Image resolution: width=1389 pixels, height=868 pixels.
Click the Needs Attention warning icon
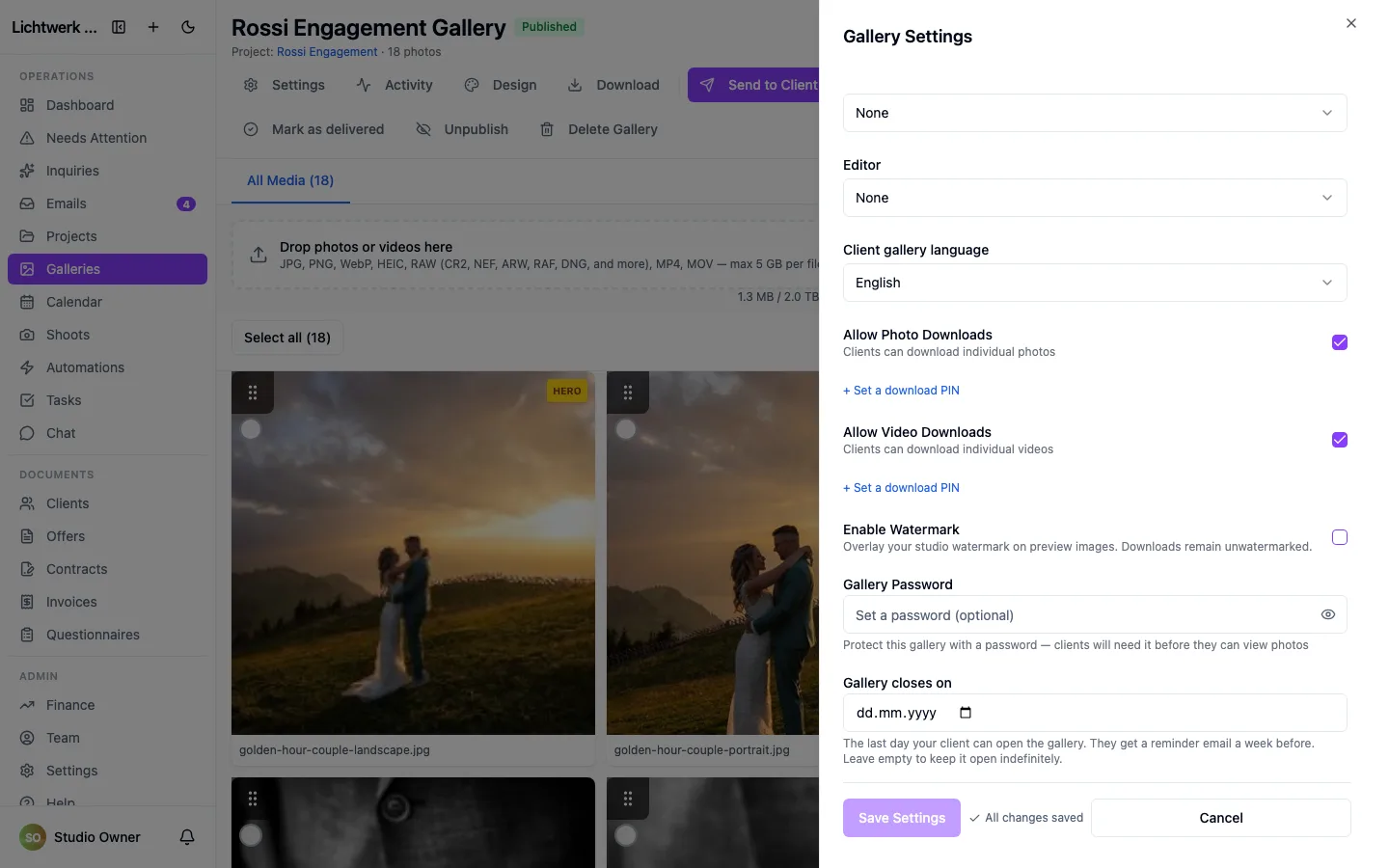[27, 138]
